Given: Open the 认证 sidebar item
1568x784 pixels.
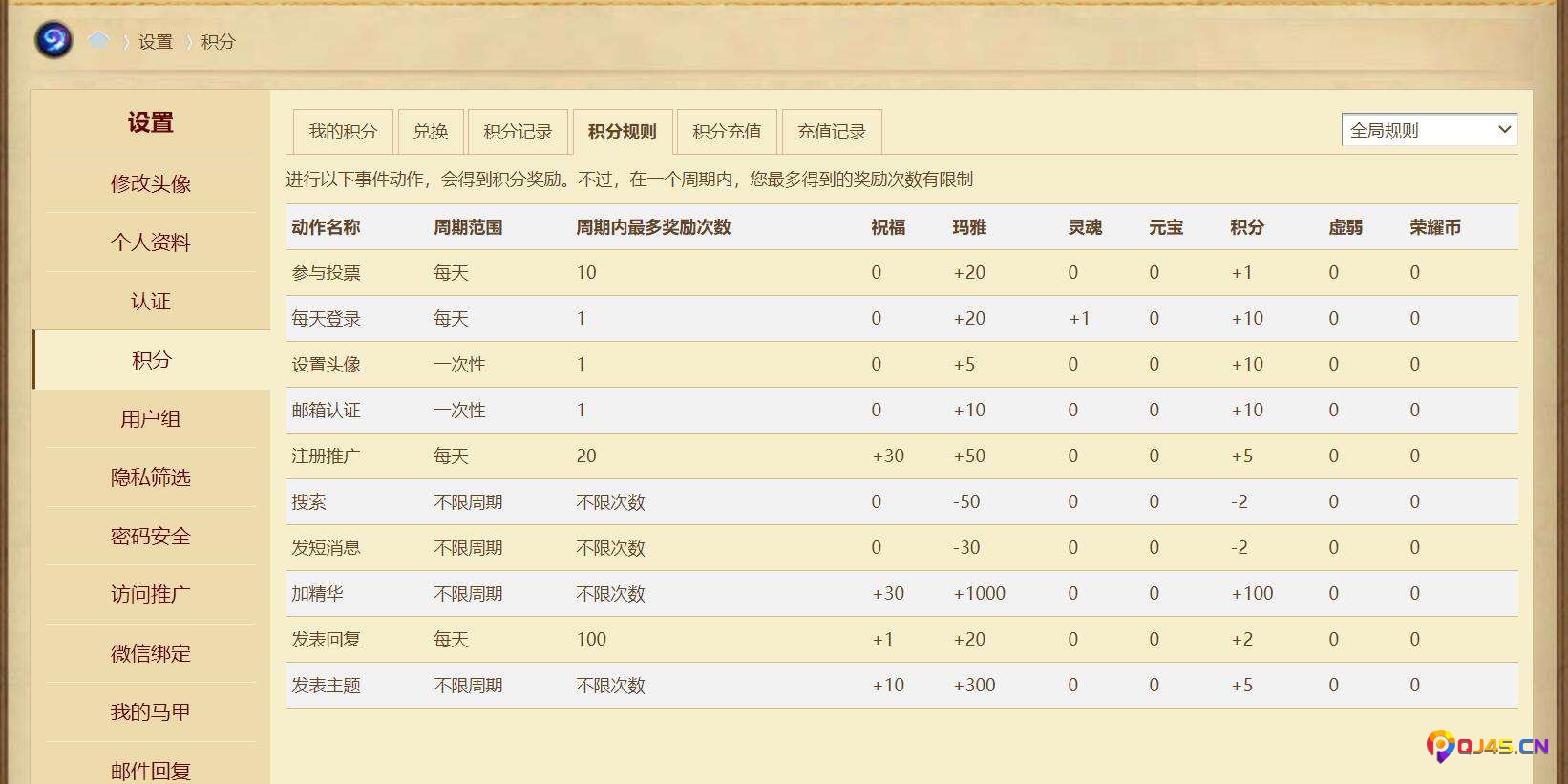Looking at the screenshot, I should pyautogui.click(x=151, y=302).
